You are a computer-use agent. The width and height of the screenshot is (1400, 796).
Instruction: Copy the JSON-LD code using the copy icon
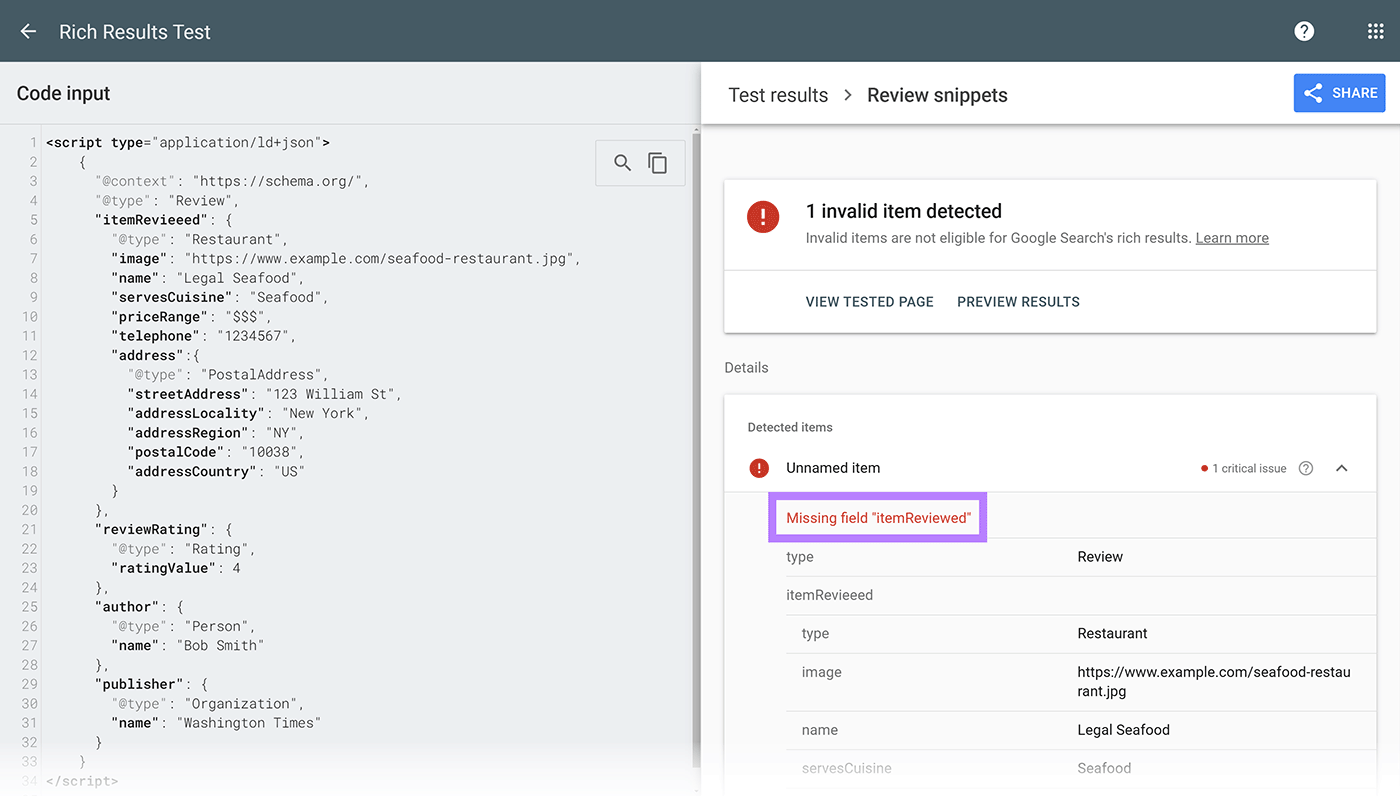(657, 162)
